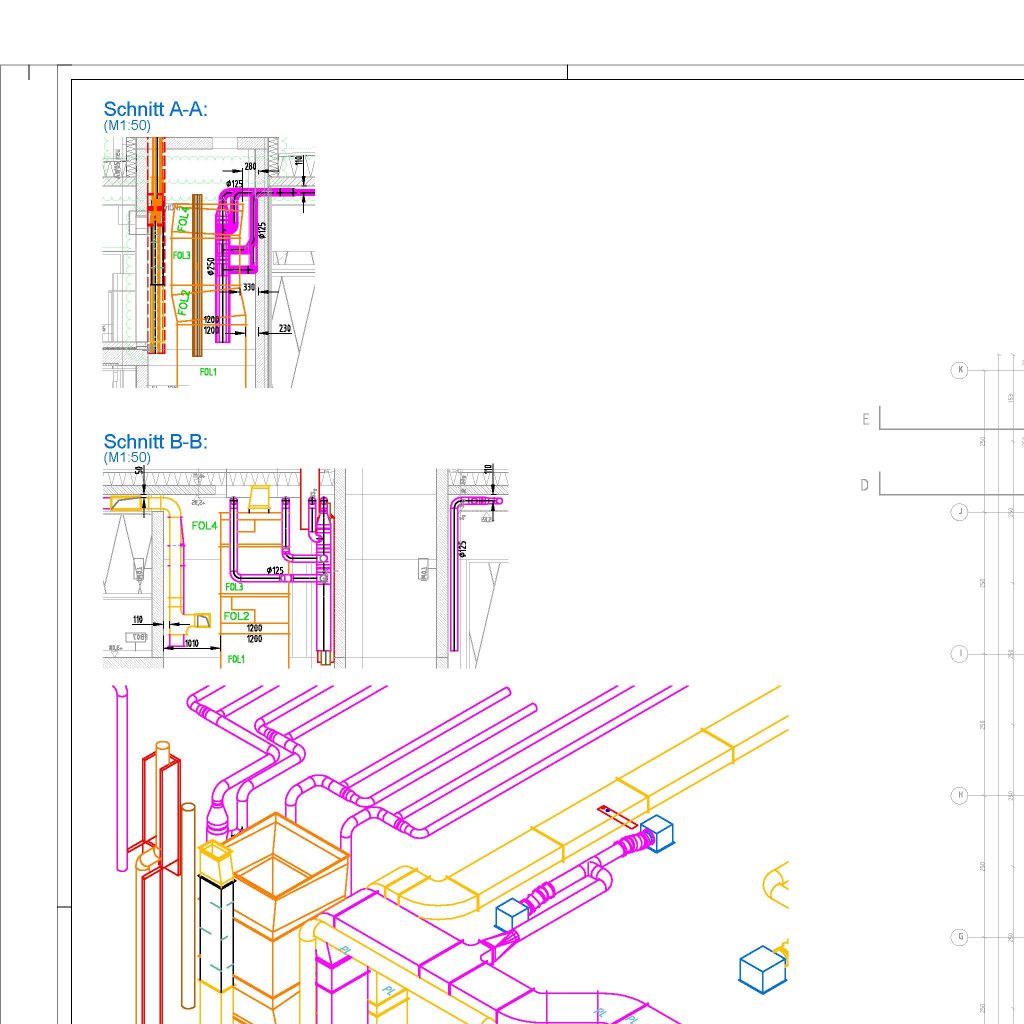This screenshot has height=1024, width=1024.
Task: Select grid axis bubble G
Action: 959,937
